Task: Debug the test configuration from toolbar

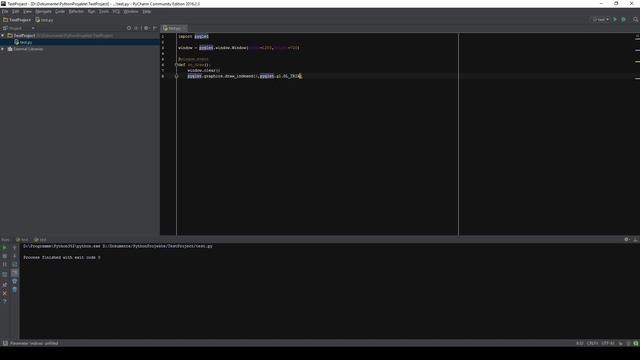Action: click(x=624, y=20)
